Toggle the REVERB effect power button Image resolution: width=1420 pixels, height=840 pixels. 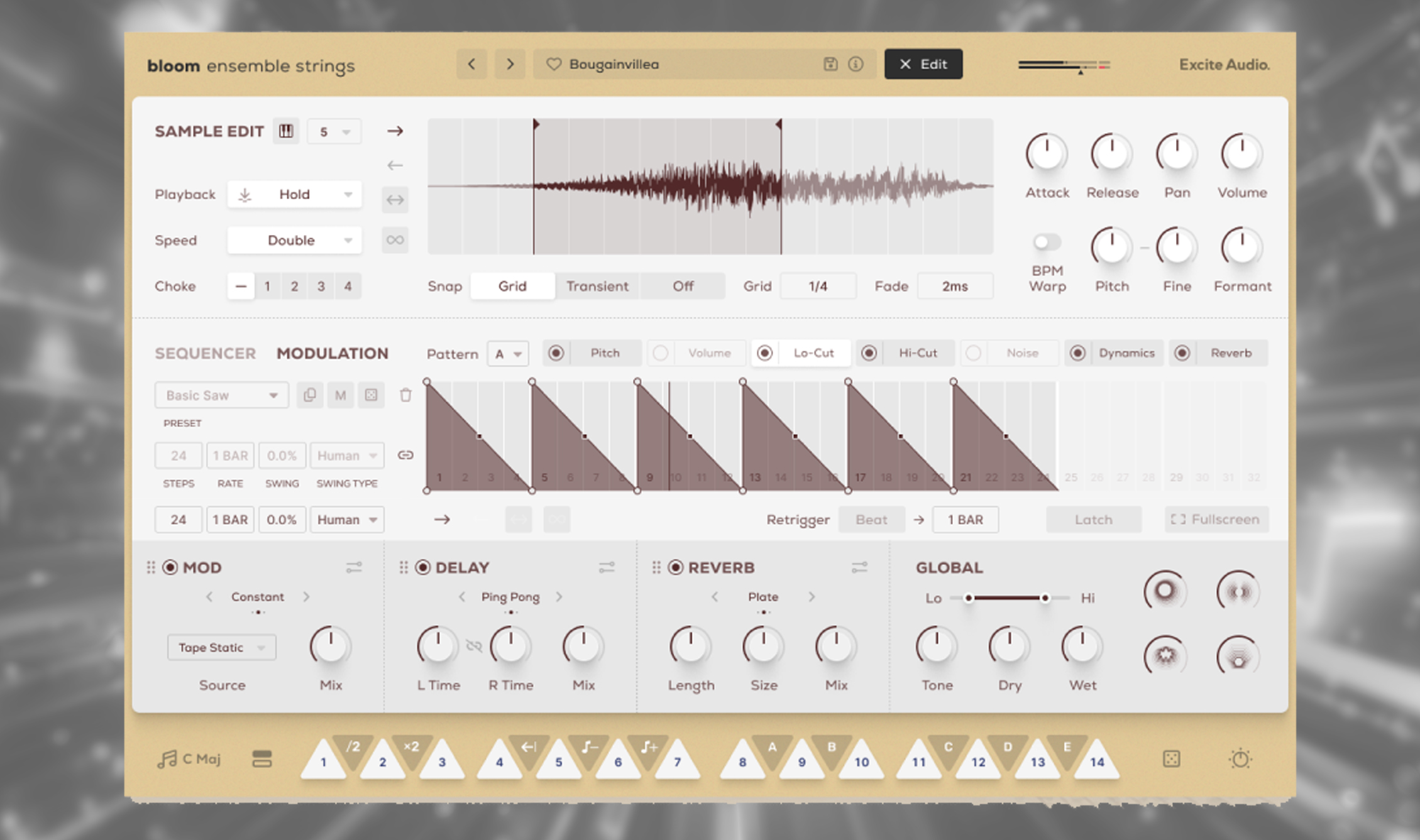click(675, 567)
